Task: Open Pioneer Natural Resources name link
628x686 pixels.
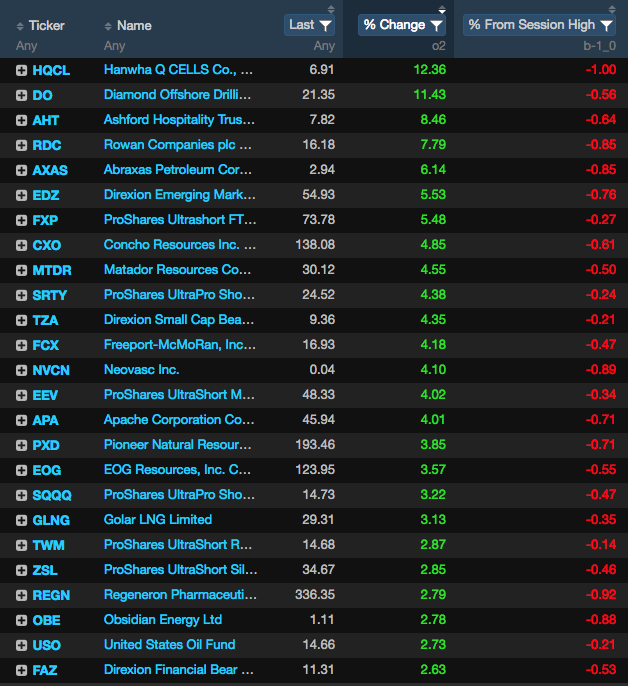Action: [x=177, y=444]
